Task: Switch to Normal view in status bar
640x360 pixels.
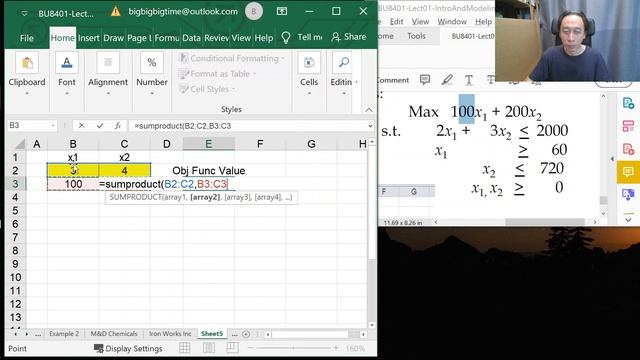Action: (184, 348)
